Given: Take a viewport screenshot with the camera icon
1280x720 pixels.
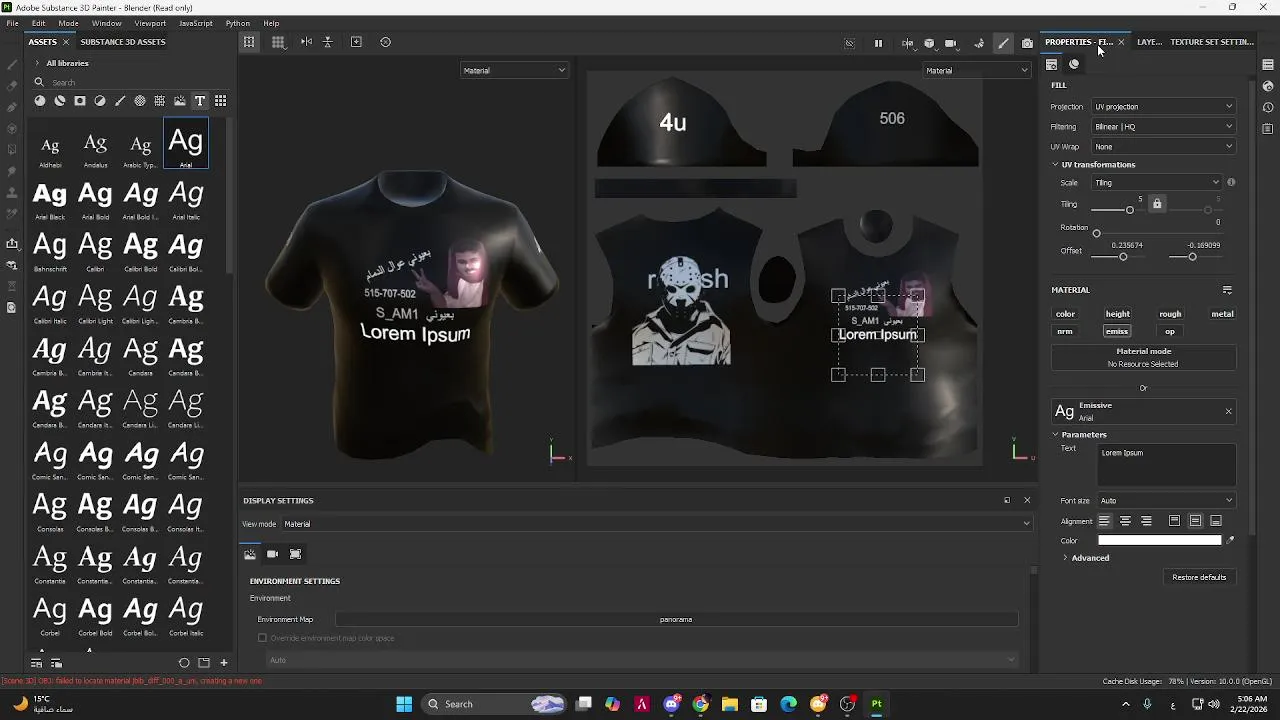Looking at the screenshot, I should [x=1027, y=43].
